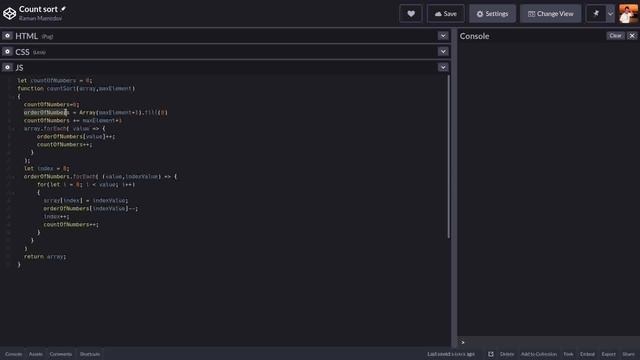Viewport: 640px width, 360px height.
Task: Clear the console output
Action: point(616,36)
